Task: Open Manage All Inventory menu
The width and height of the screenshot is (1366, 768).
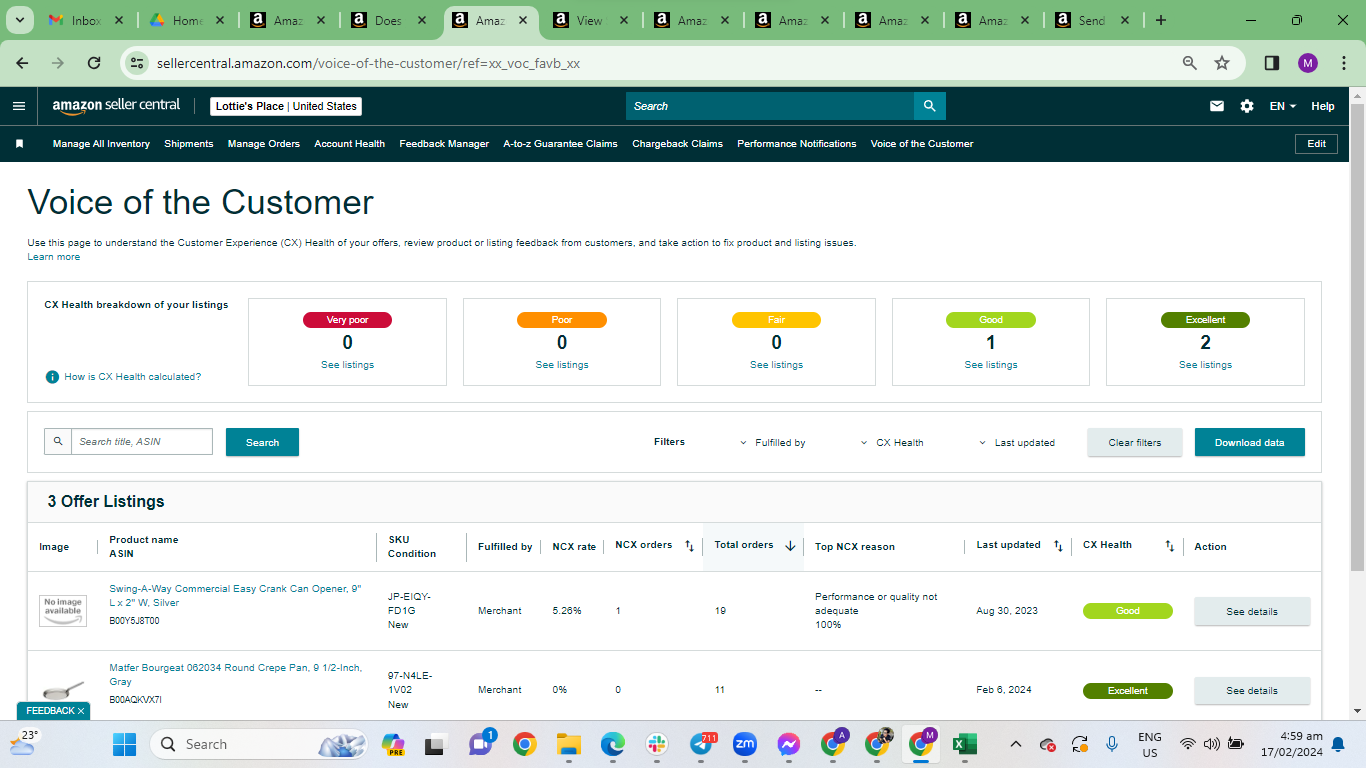Action: point(101,144)
